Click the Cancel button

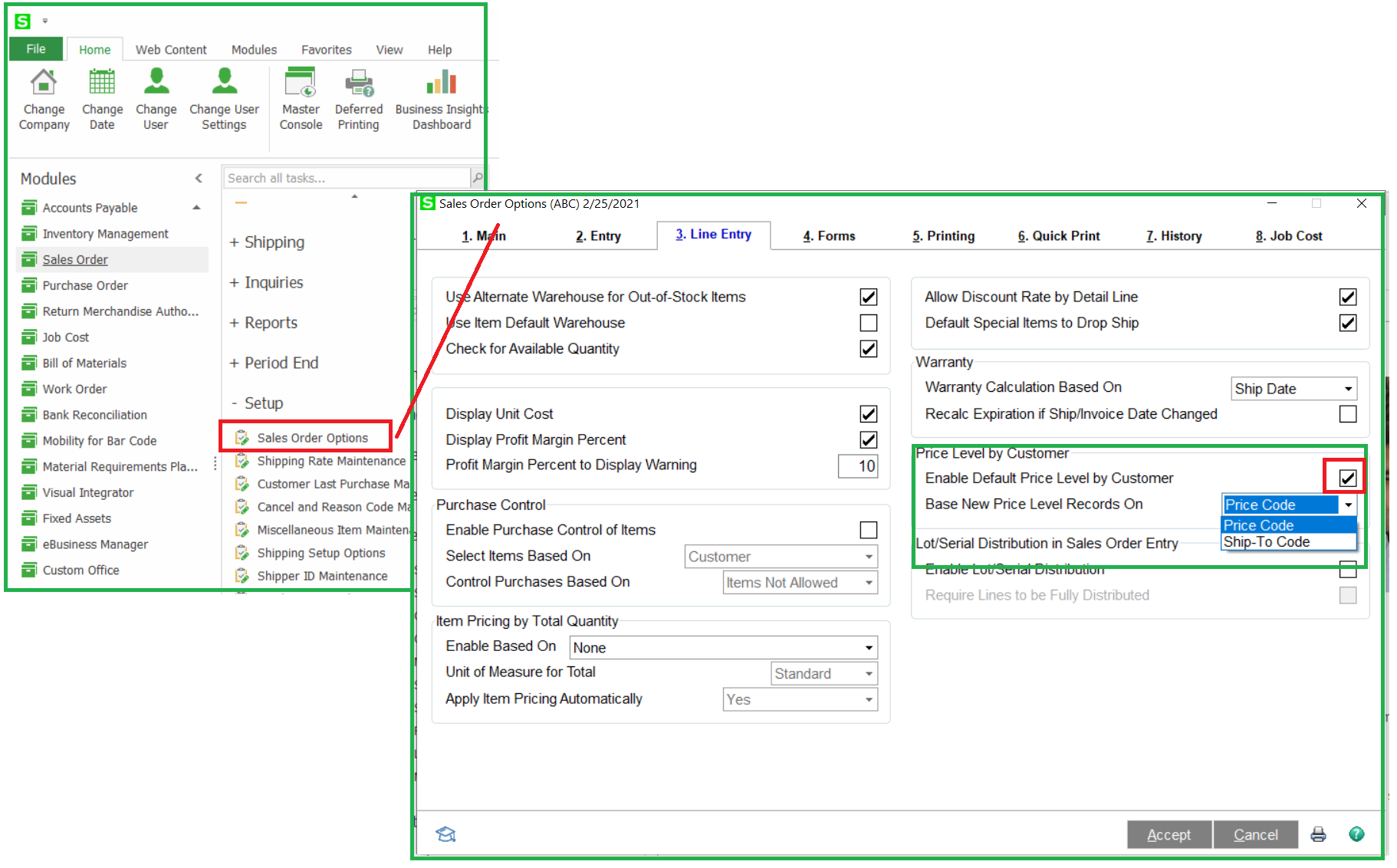[x=1255, y=834]
